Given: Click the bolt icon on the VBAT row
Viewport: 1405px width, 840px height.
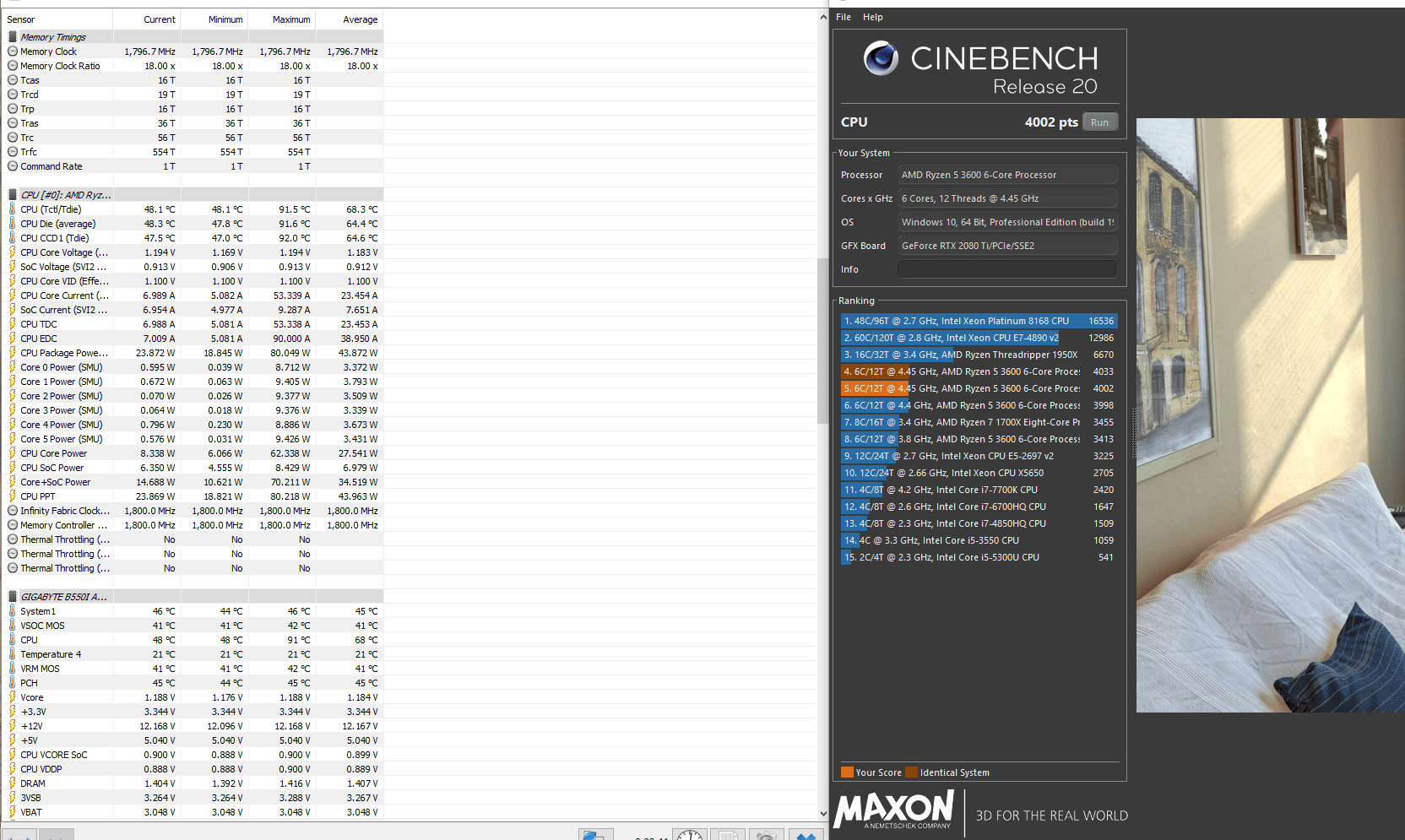Looking at the screenshot, I should (x=13, y=812).
